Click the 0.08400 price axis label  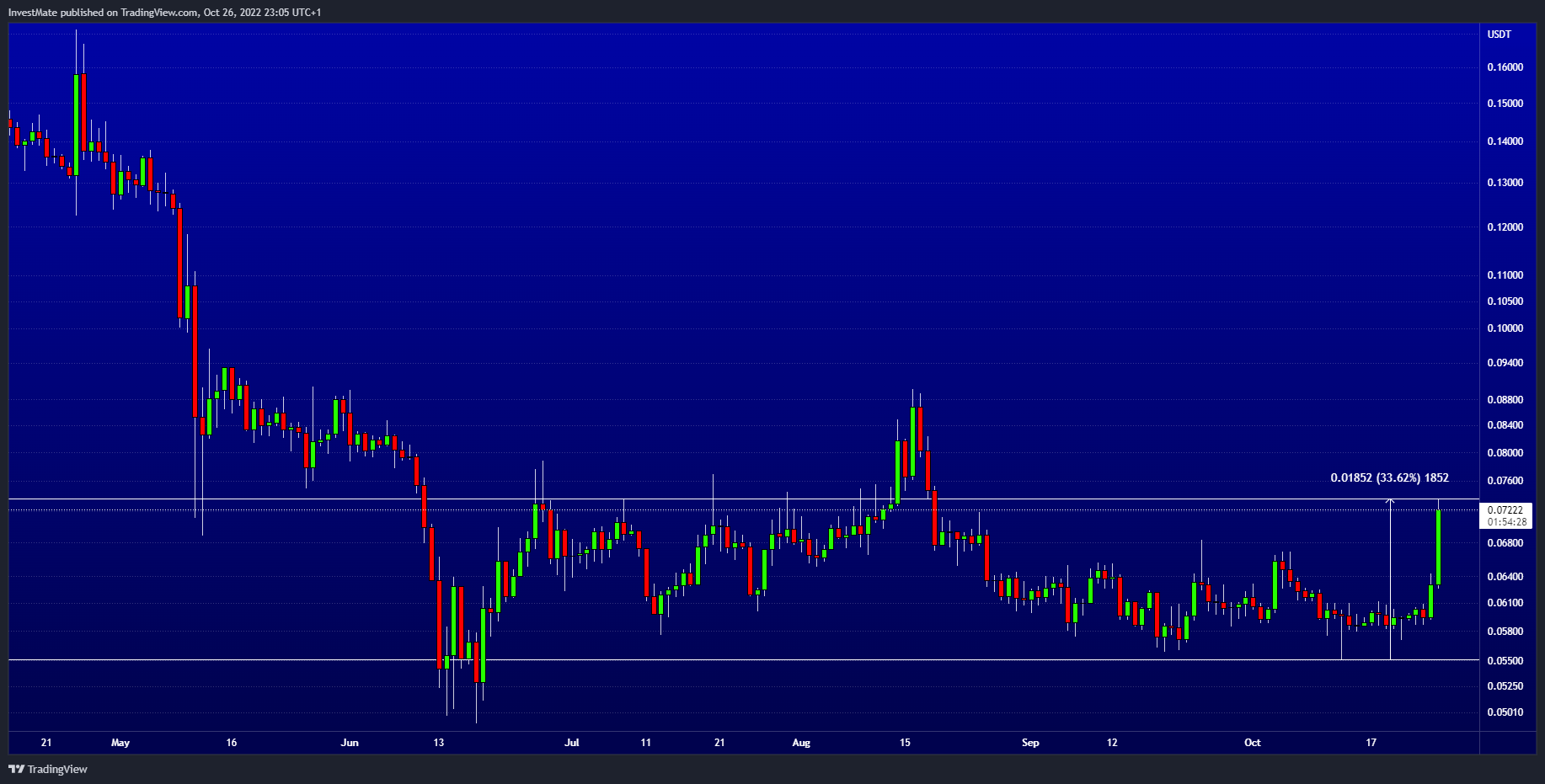tap(1505, 425)
